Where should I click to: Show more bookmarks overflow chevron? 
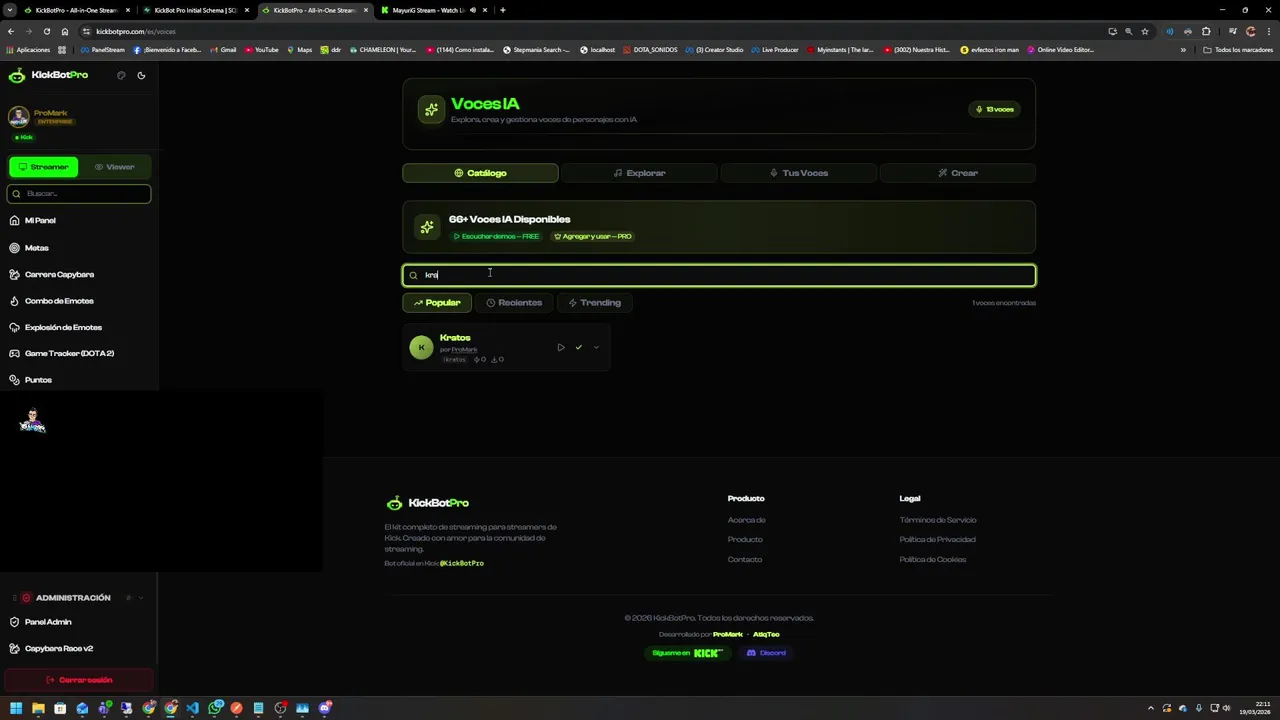[1183, 50]
